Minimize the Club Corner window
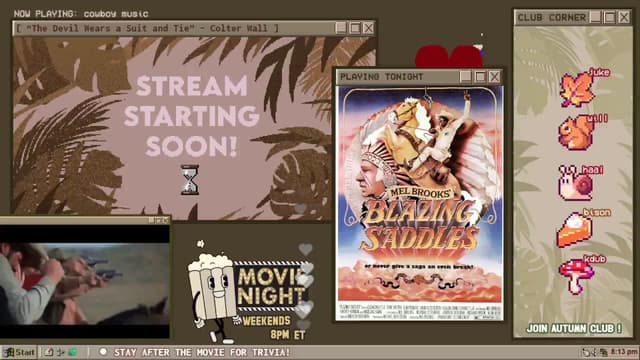 tap(596, 18)
